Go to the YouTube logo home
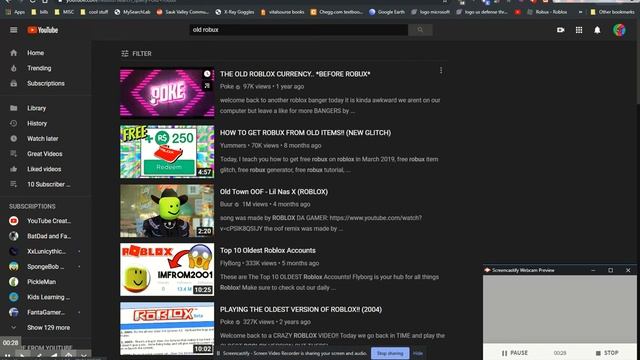Screen dimensions: 640x360 42,30
